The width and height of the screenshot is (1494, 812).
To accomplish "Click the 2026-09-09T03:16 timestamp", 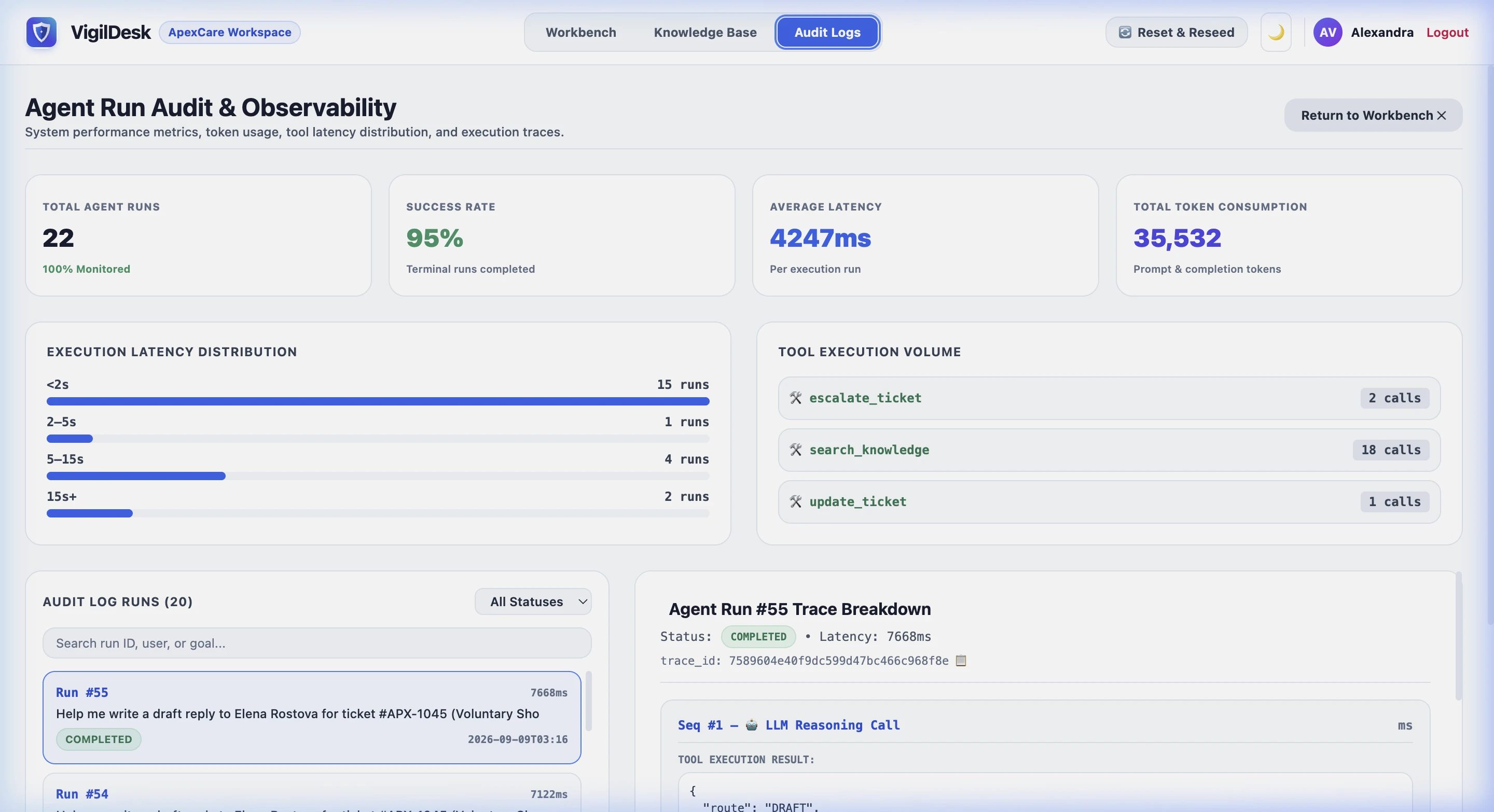I will 517,739.
